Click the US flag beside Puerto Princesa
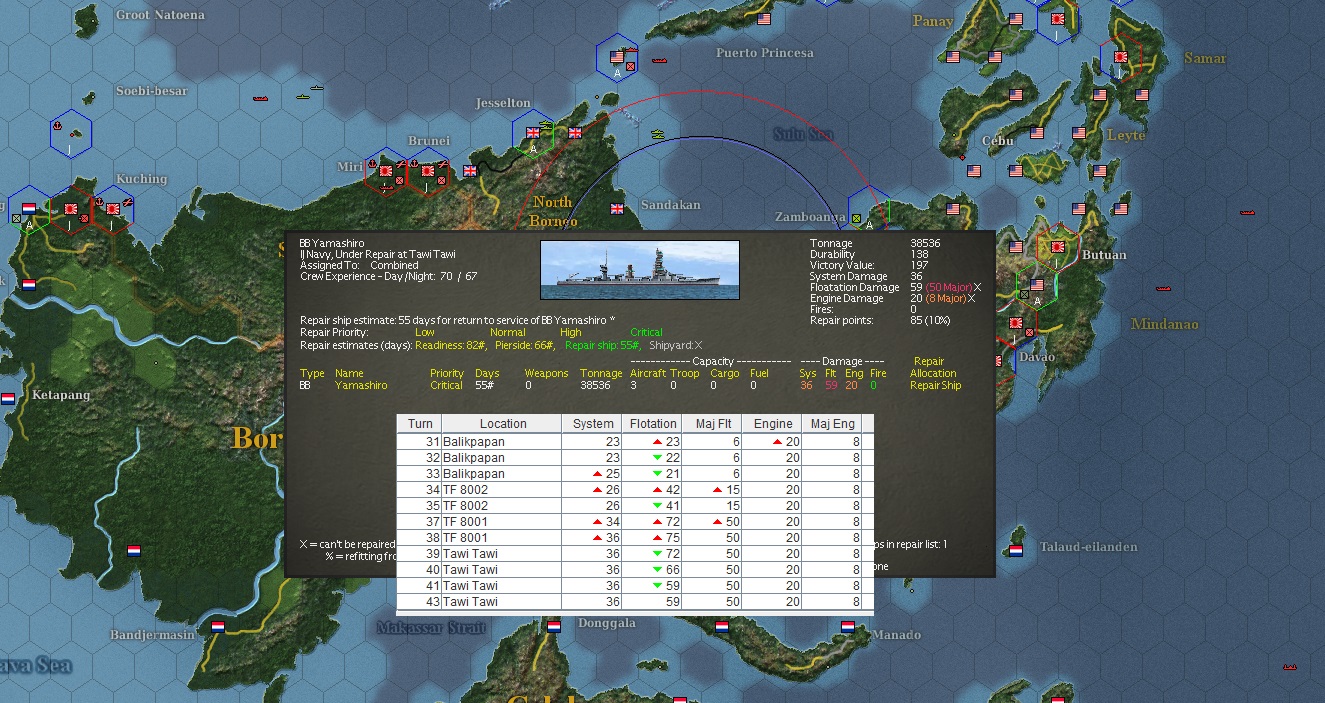The width and height of the screenshot is (1325, 703). 764,19
